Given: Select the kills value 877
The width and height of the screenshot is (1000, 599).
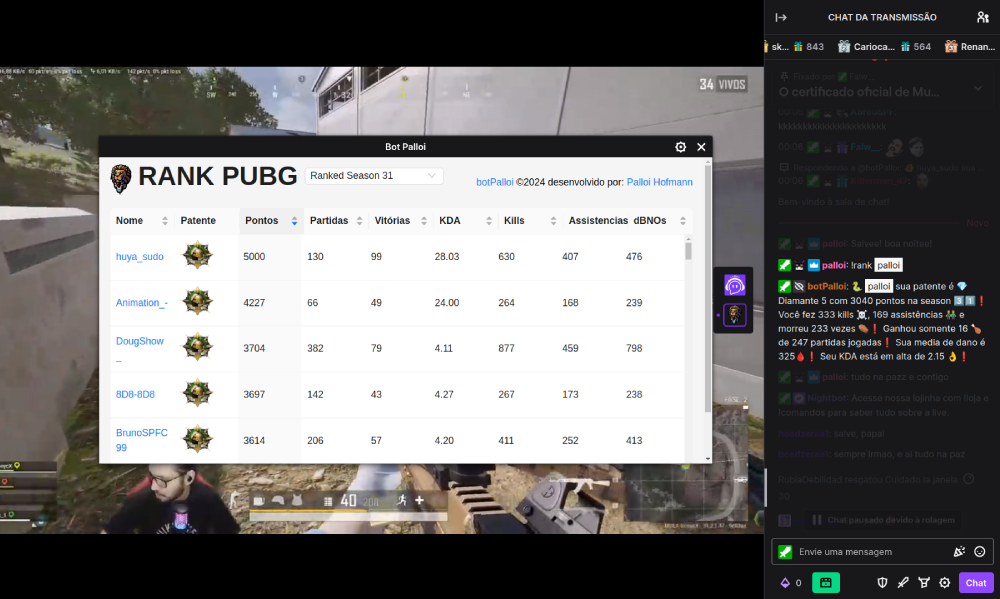Looking at the screenshot, I should click(506, 348).
